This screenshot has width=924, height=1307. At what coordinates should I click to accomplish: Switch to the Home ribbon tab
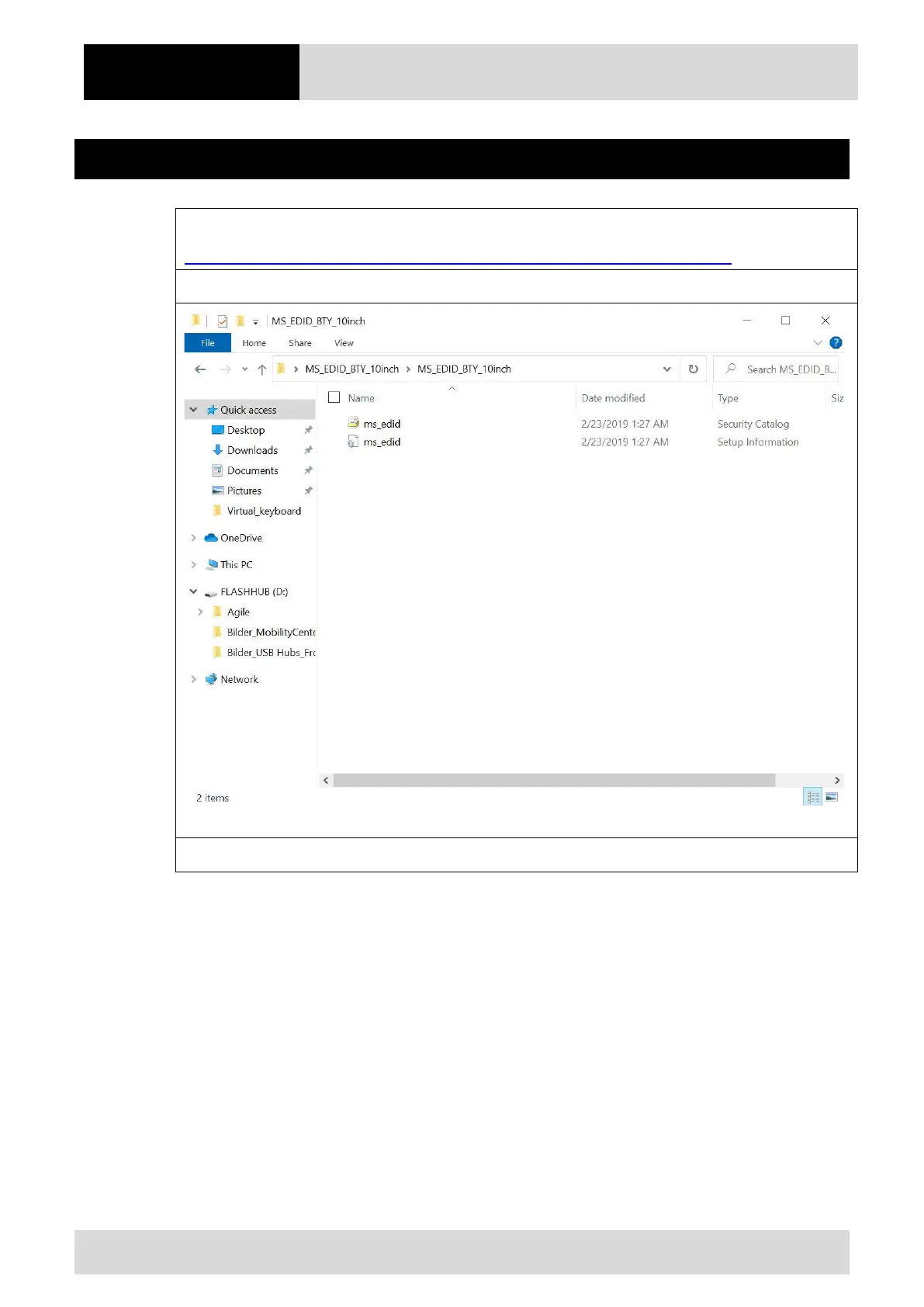(254, 343)
